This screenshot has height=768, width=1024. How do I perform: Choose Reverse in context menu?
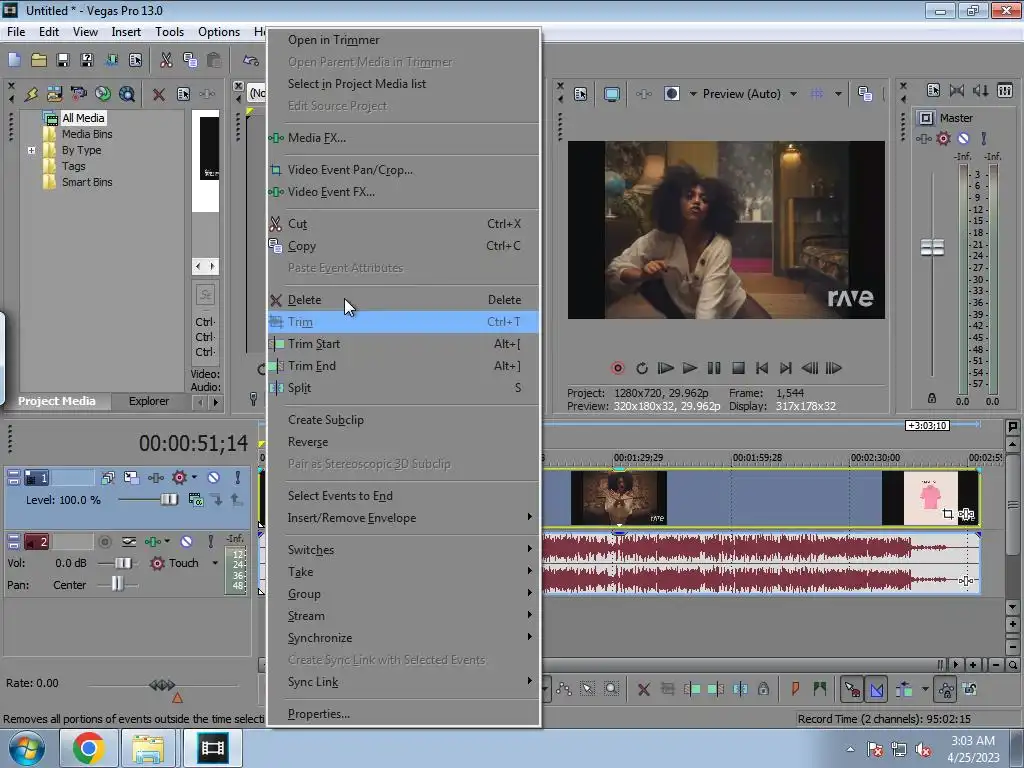(x=403, y=442)
